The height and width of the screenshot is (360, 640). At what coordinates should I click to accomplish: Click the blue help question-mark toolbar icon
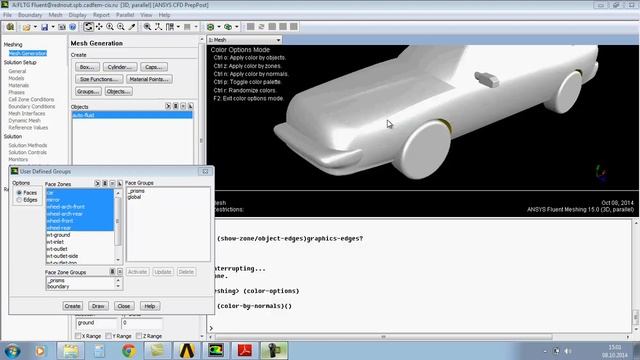coord(72,27)
